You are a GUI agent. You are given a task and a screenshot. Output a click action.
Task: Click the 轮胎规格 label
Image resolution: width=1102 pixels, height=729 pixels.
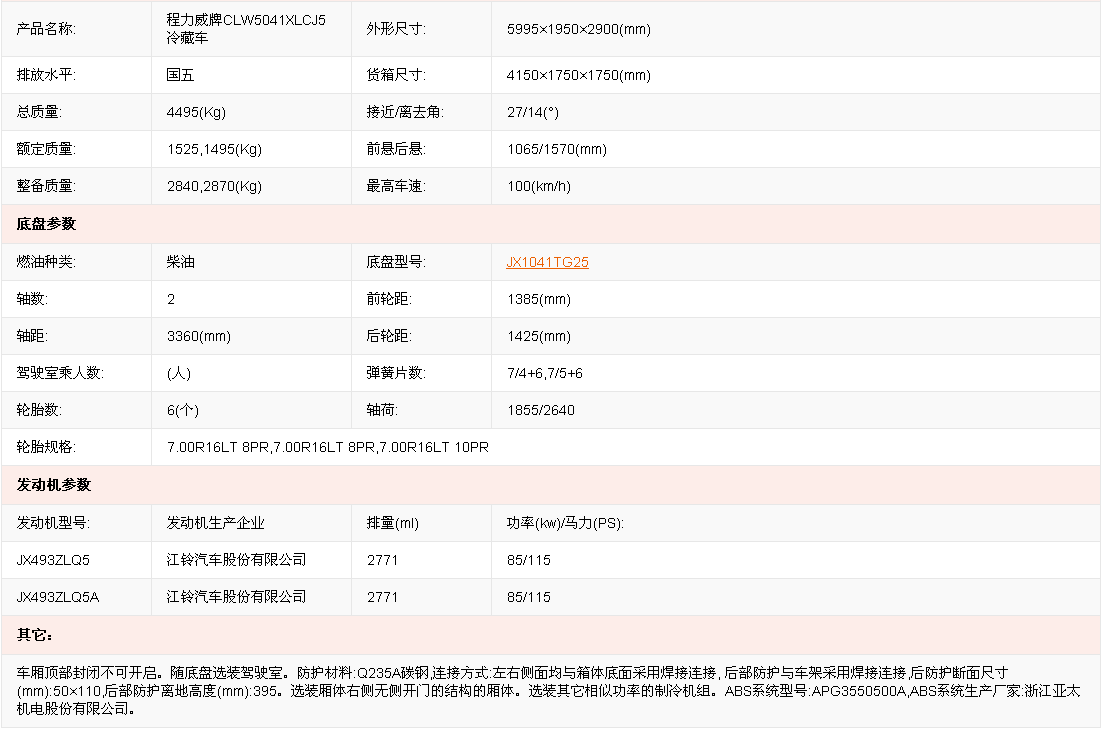tap(46, 447)
